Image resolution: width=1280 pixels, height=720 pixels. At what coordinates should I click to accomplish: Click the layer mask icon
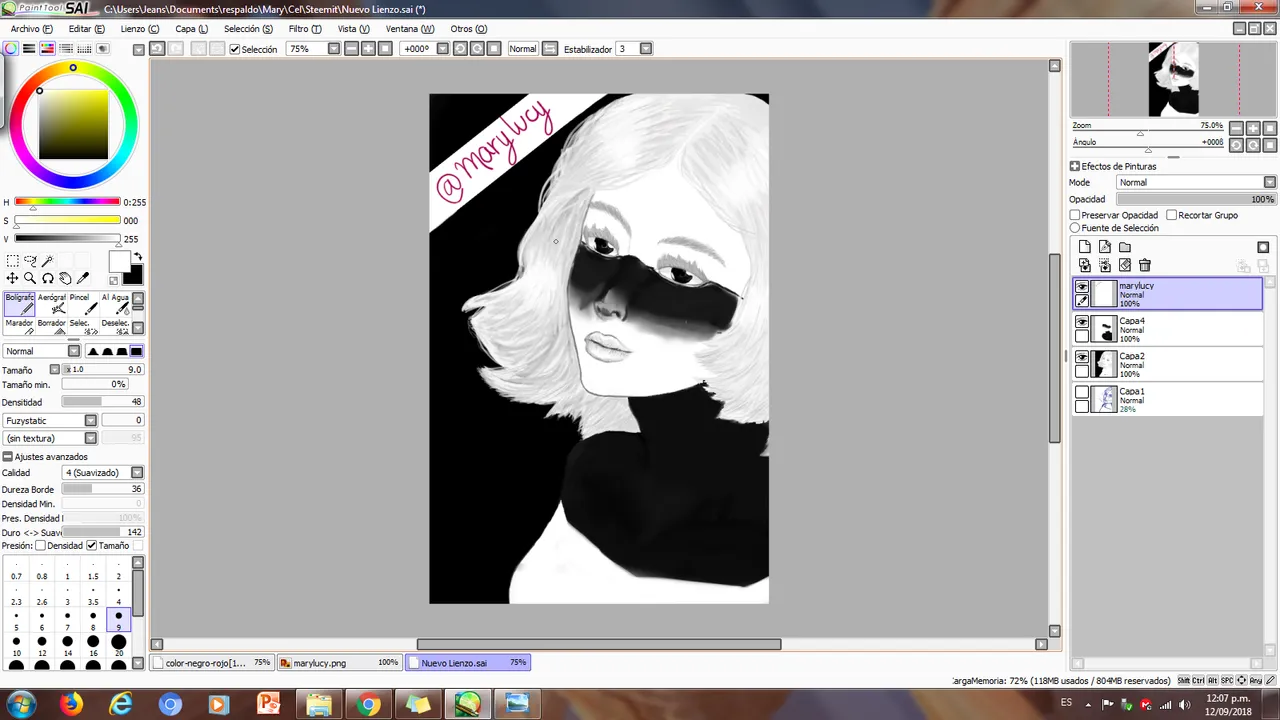[x=1263, y=247]
